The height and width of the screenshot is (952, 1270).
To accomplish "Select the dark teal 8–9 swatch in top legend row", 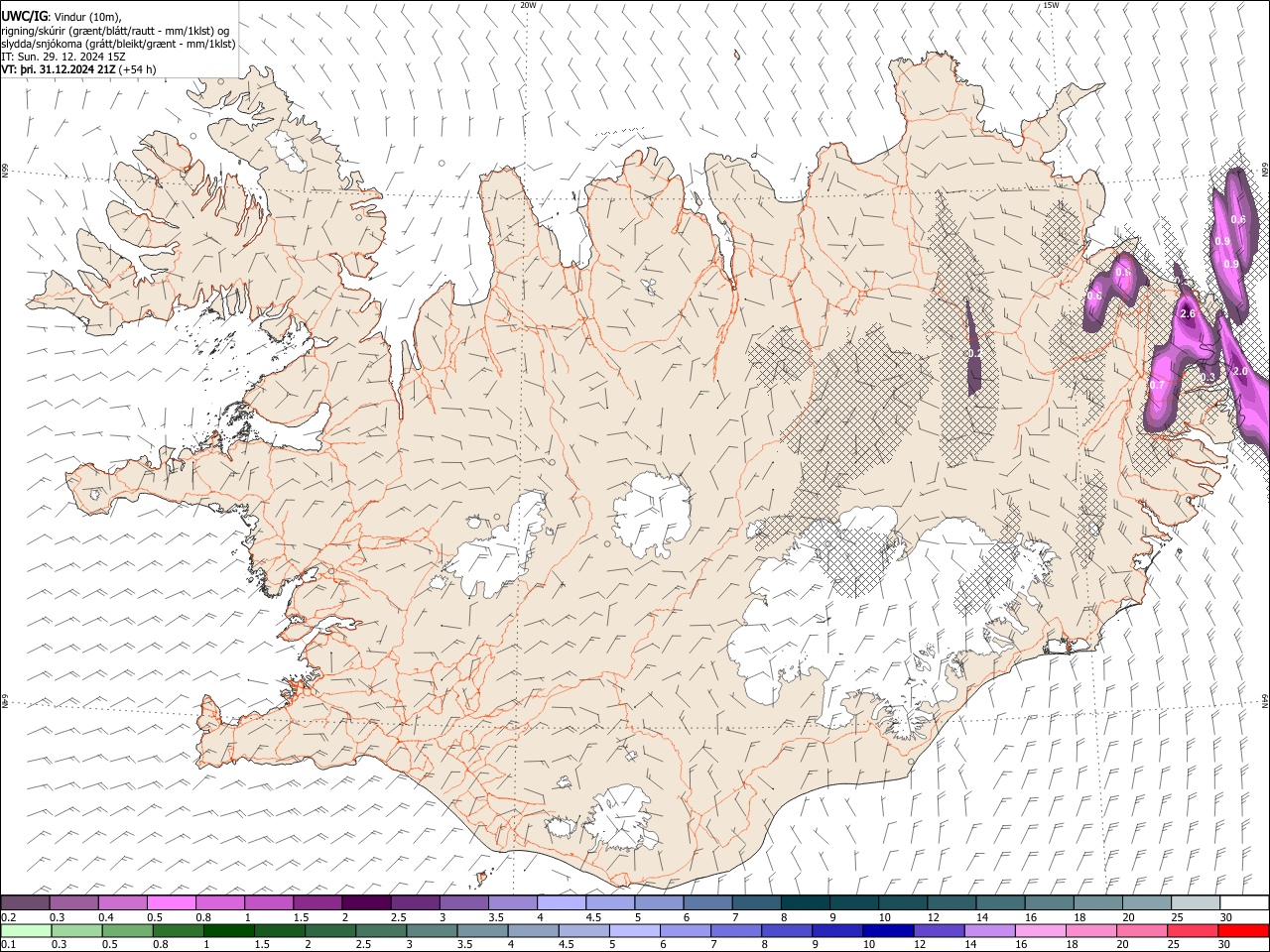I will (x=805, y=902).
